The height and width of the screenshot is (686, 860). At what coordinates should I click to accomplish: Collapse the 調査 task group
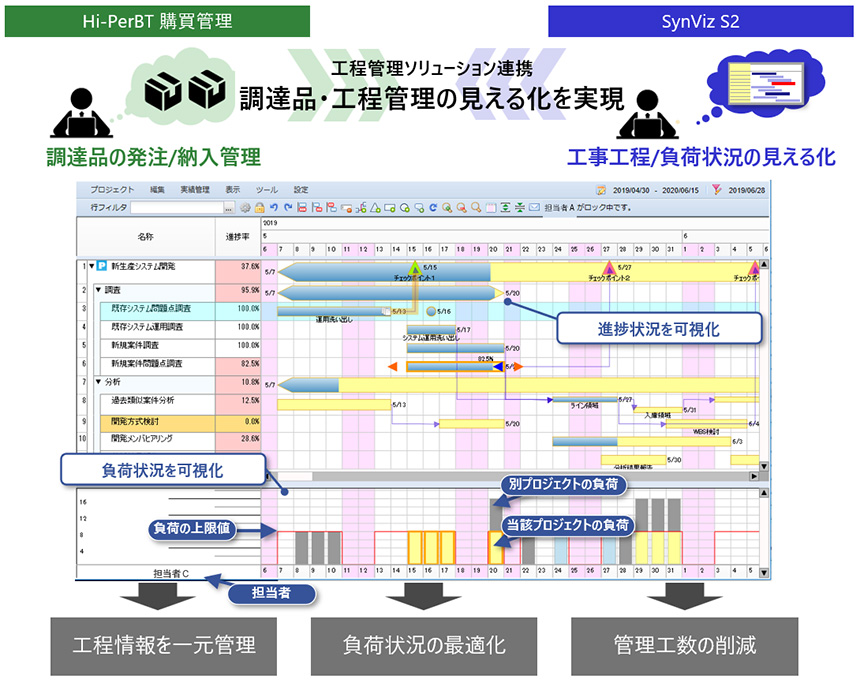98,290
